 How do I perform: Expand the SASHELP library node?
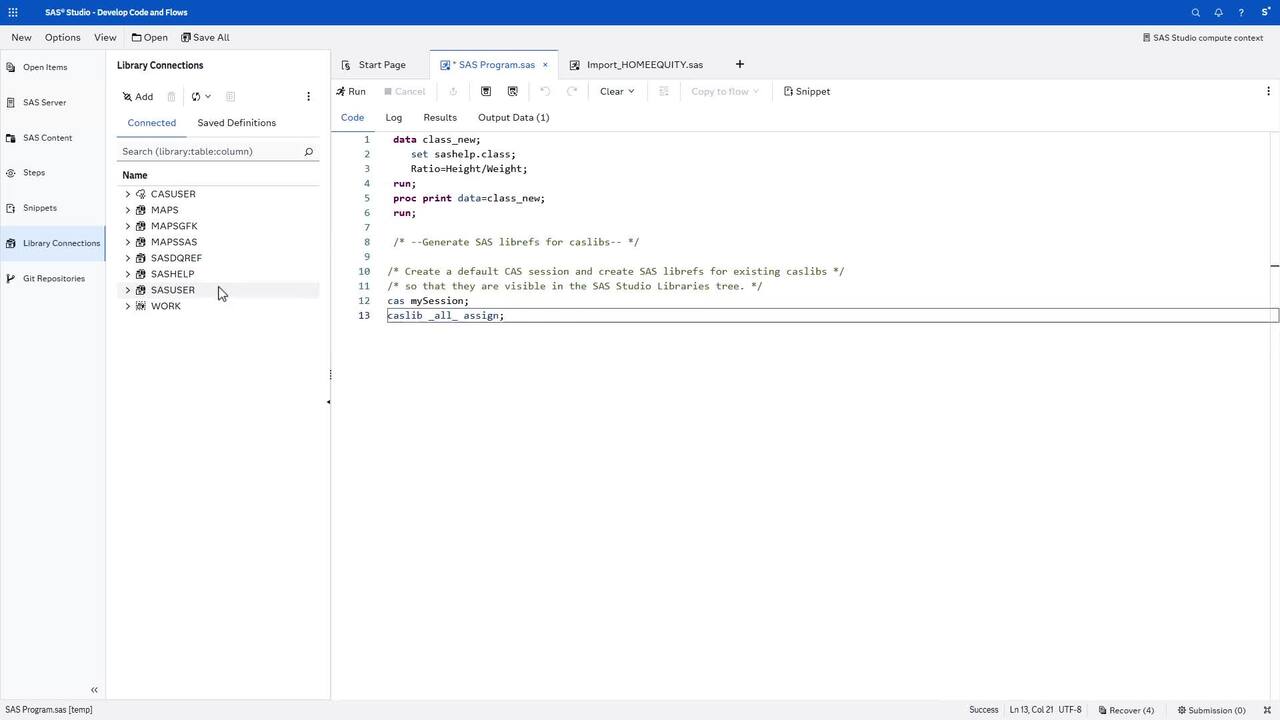(128, 274)
